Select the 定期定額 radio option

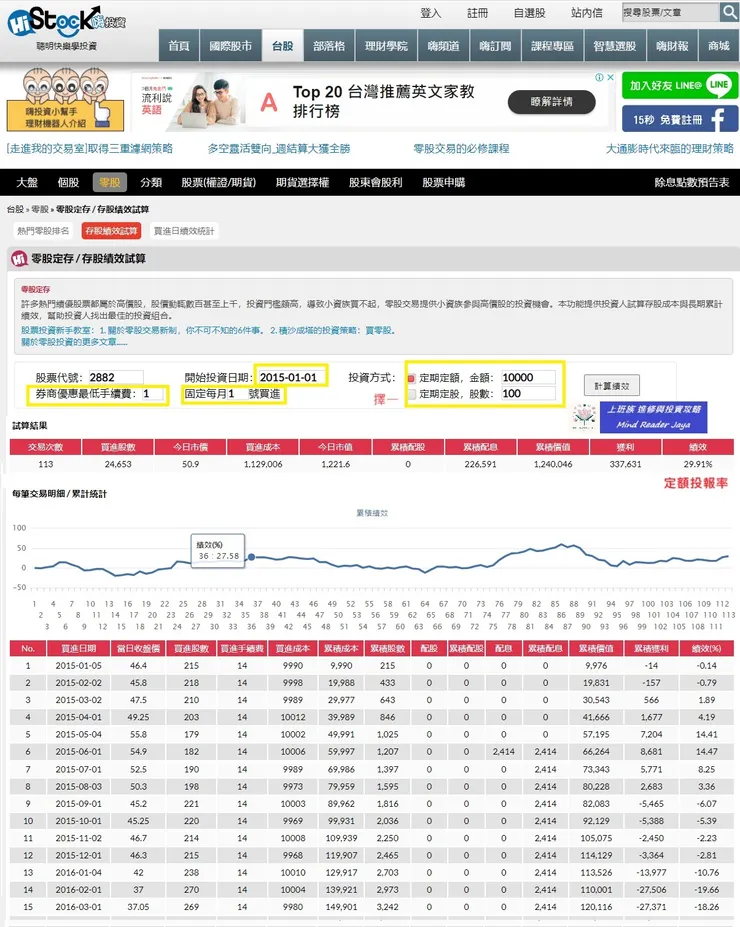point(411,378)
